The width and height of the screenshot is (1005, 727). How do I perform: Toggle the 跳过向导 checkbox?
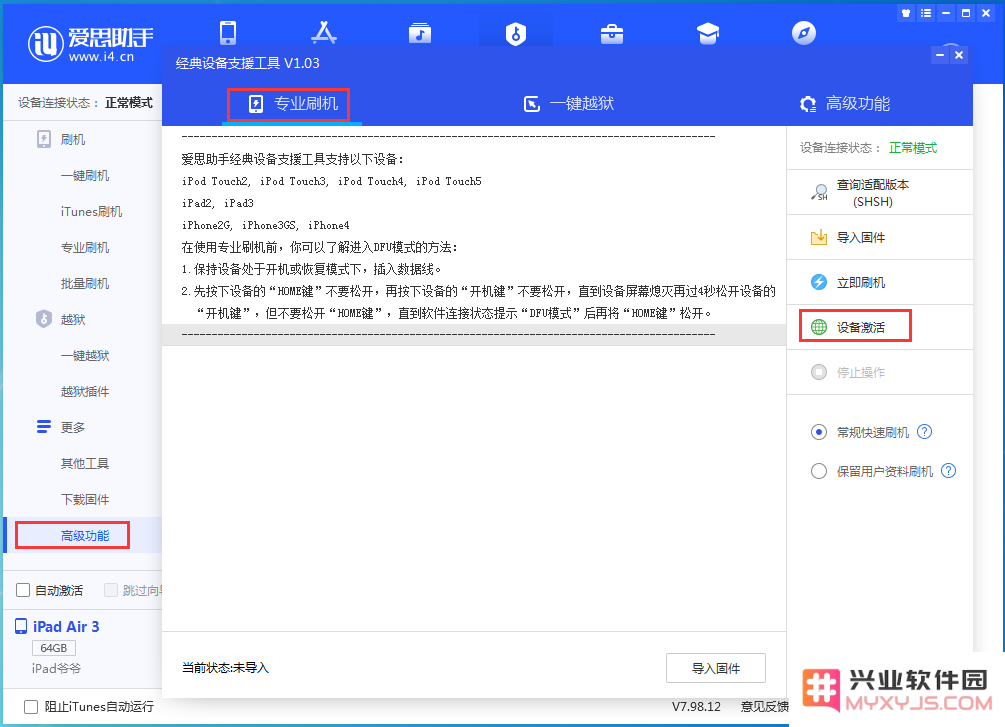[111, 590]
